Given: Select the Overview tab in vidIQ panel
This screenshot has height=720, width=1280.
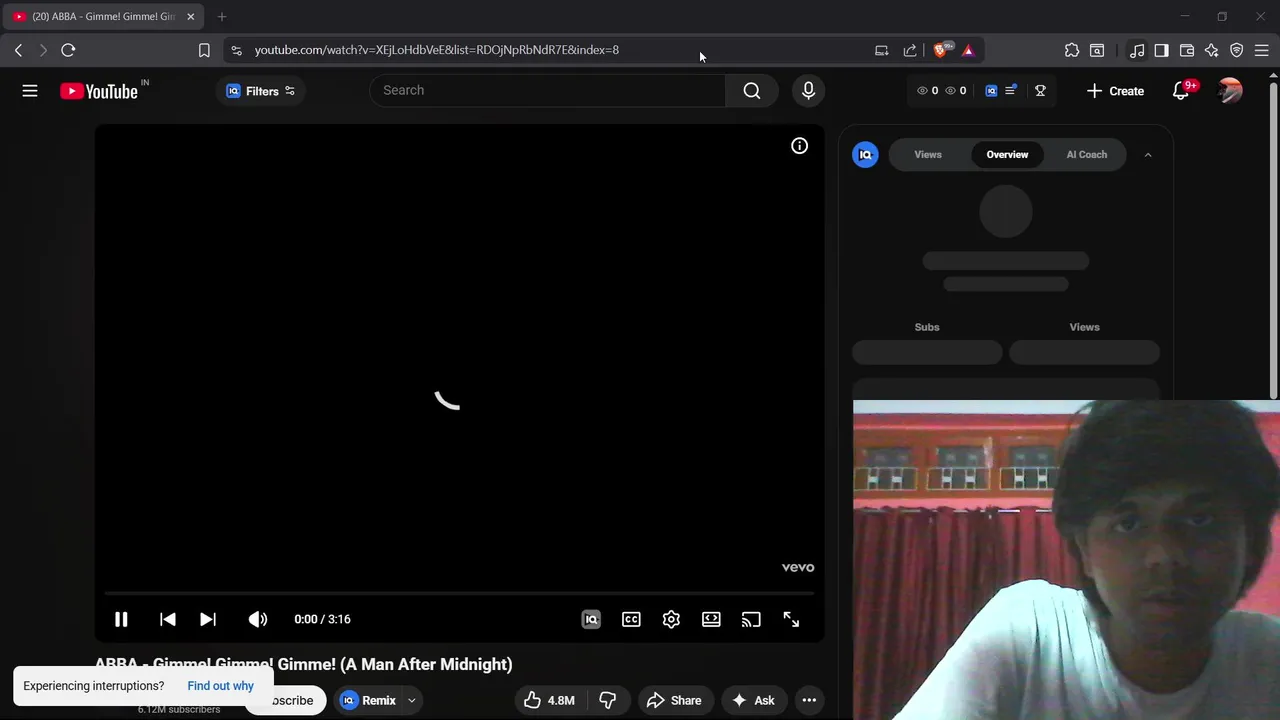Looking at the screenshot, I should tap(1007, 155).
